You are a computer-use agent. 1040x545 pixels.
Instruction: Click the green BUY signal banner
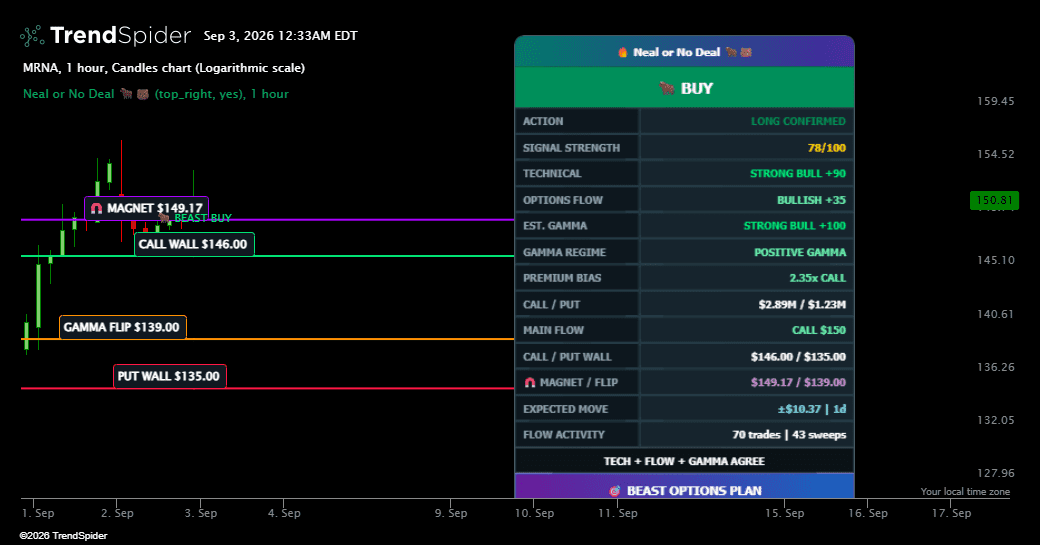click(x=684, y=88)
